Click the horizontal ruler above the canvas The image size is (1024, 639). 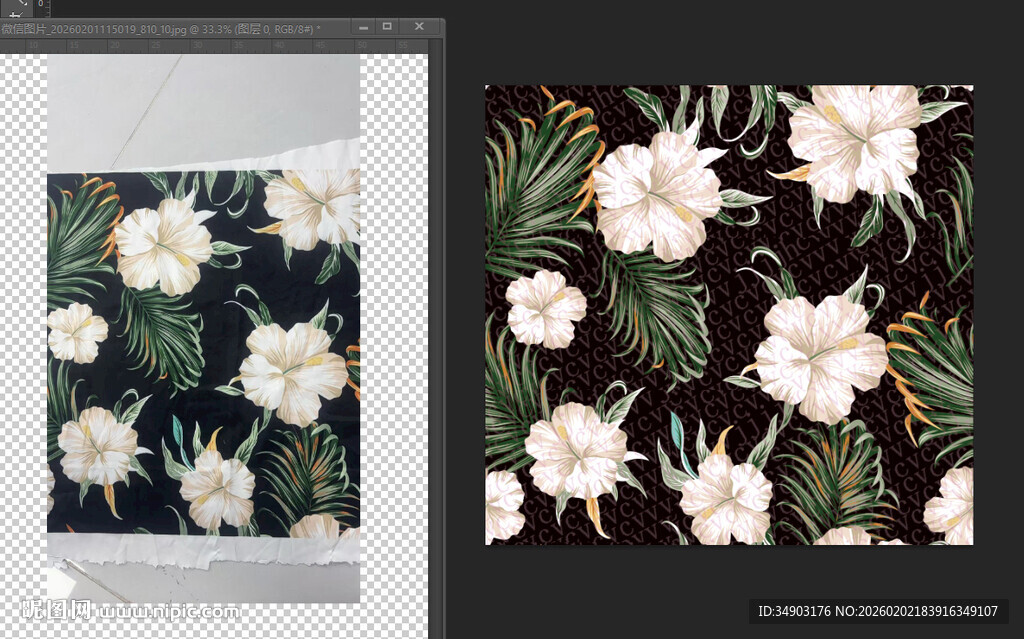click(x=200, y=46)
